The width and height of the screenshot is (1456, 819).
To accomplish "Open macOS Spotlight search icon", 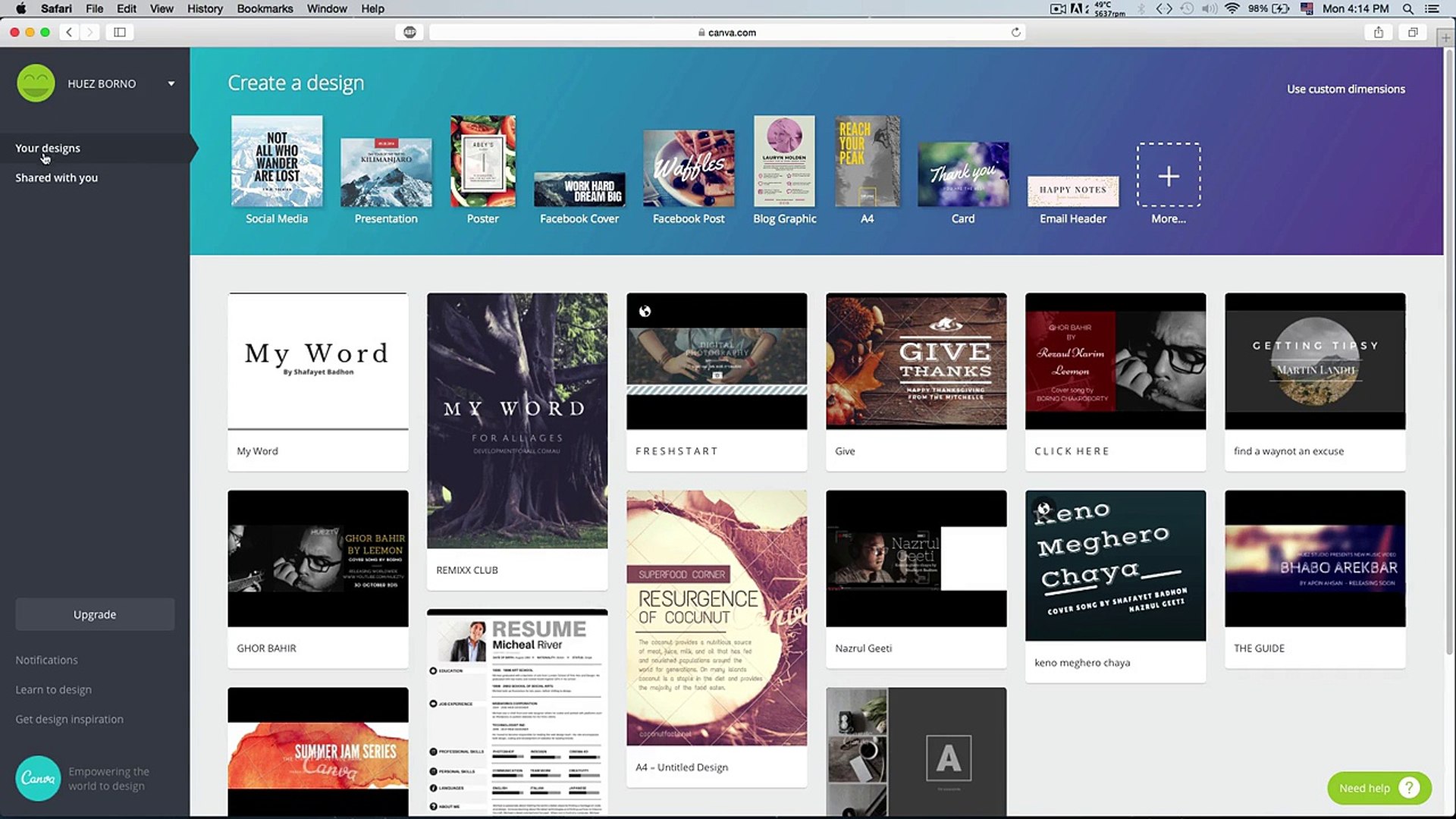I will pos(1407,9).
